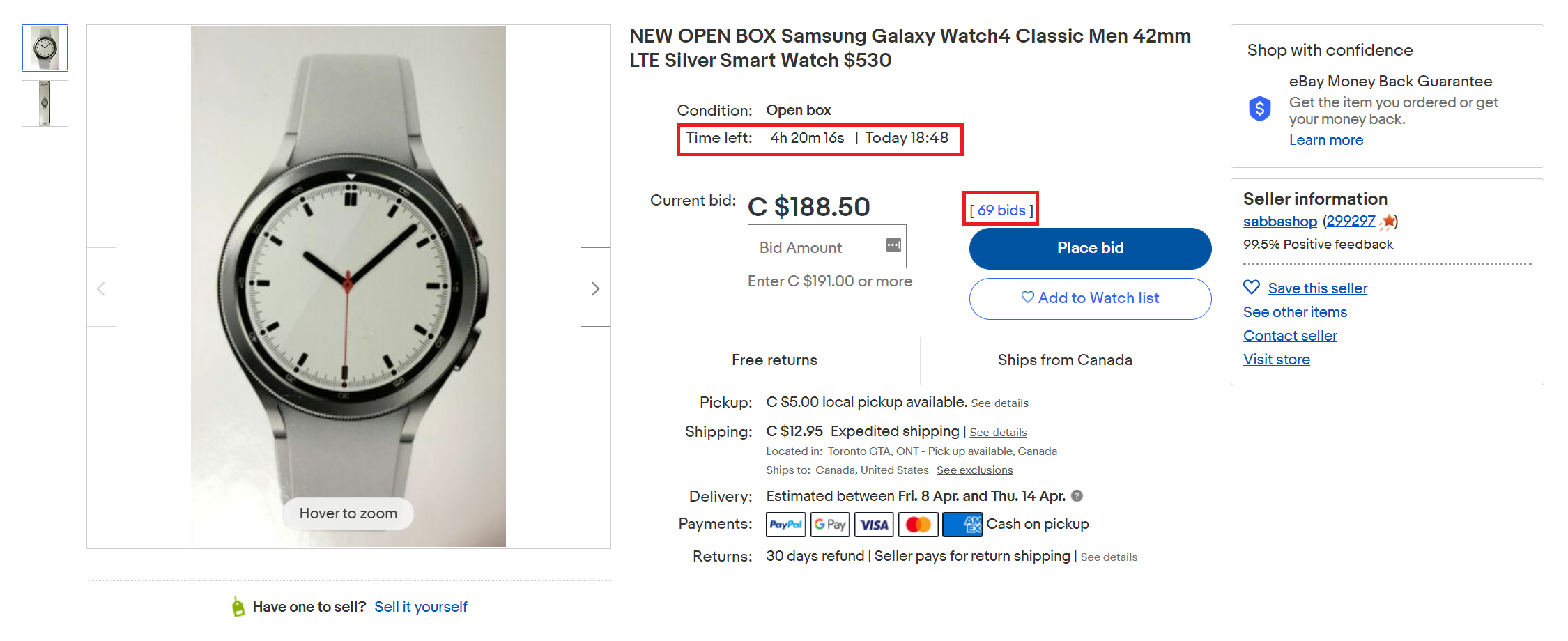Click the seller's feedback star icon

1388,222
